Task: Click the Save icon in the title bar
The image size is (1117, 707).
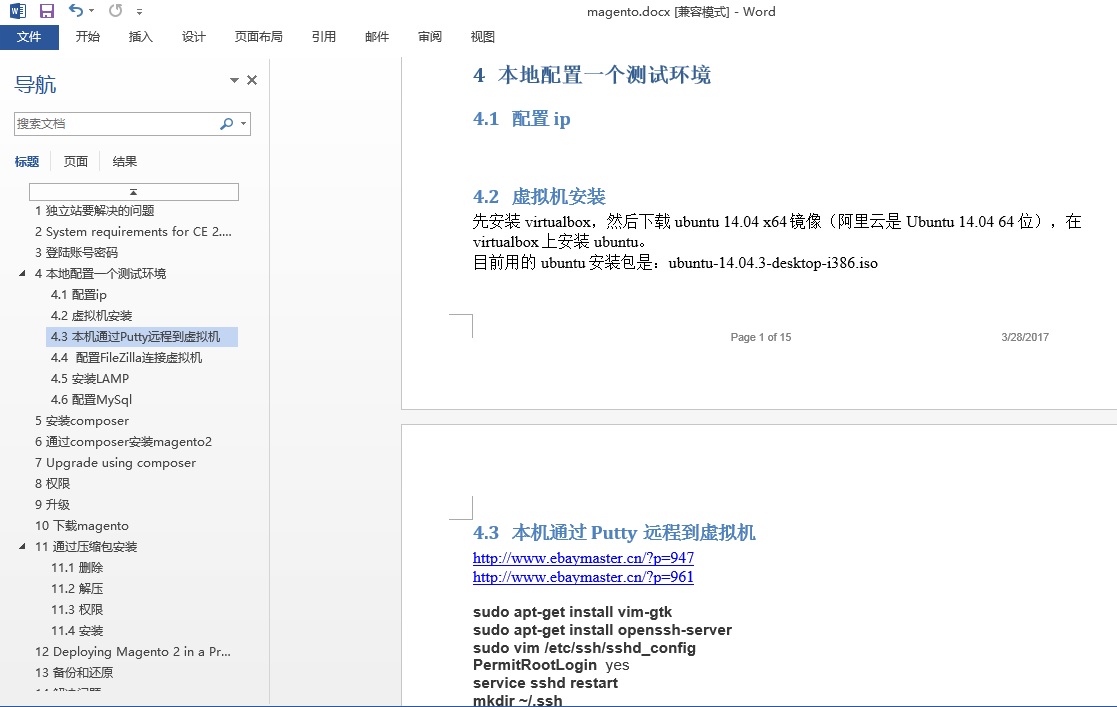Action: 46,11
